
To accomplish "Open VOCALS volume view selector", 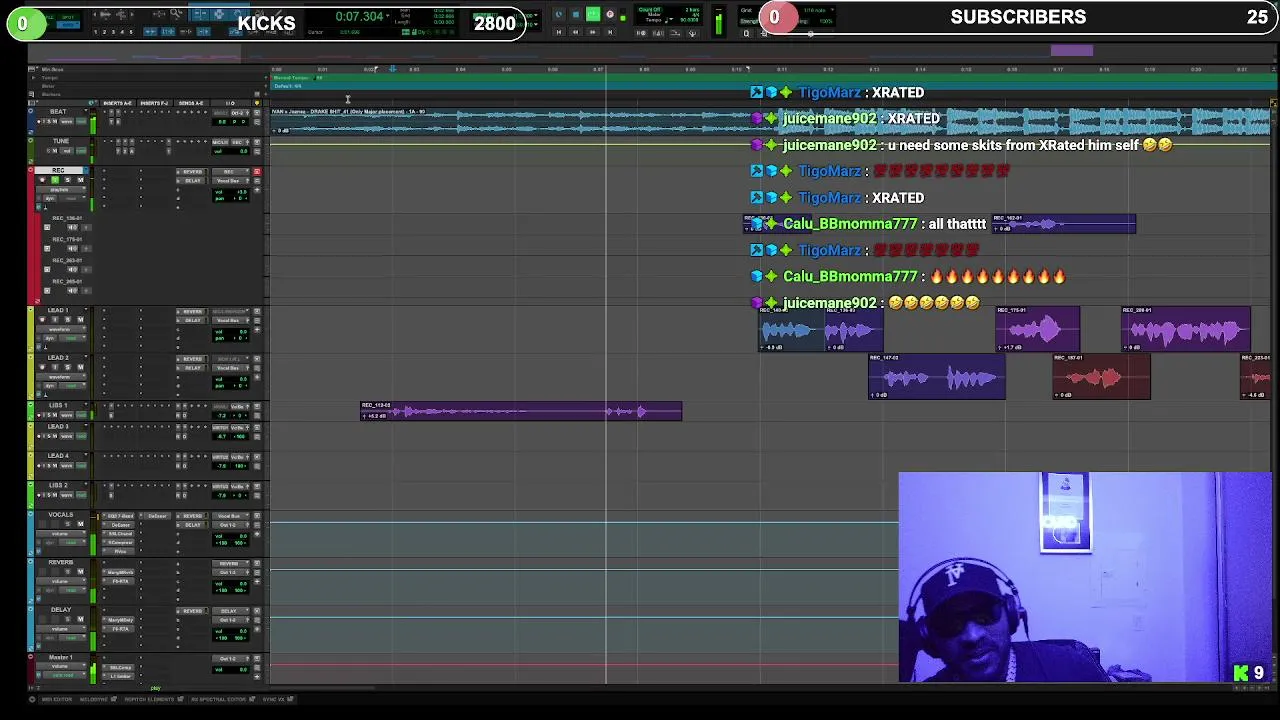I will pos(61,533).
